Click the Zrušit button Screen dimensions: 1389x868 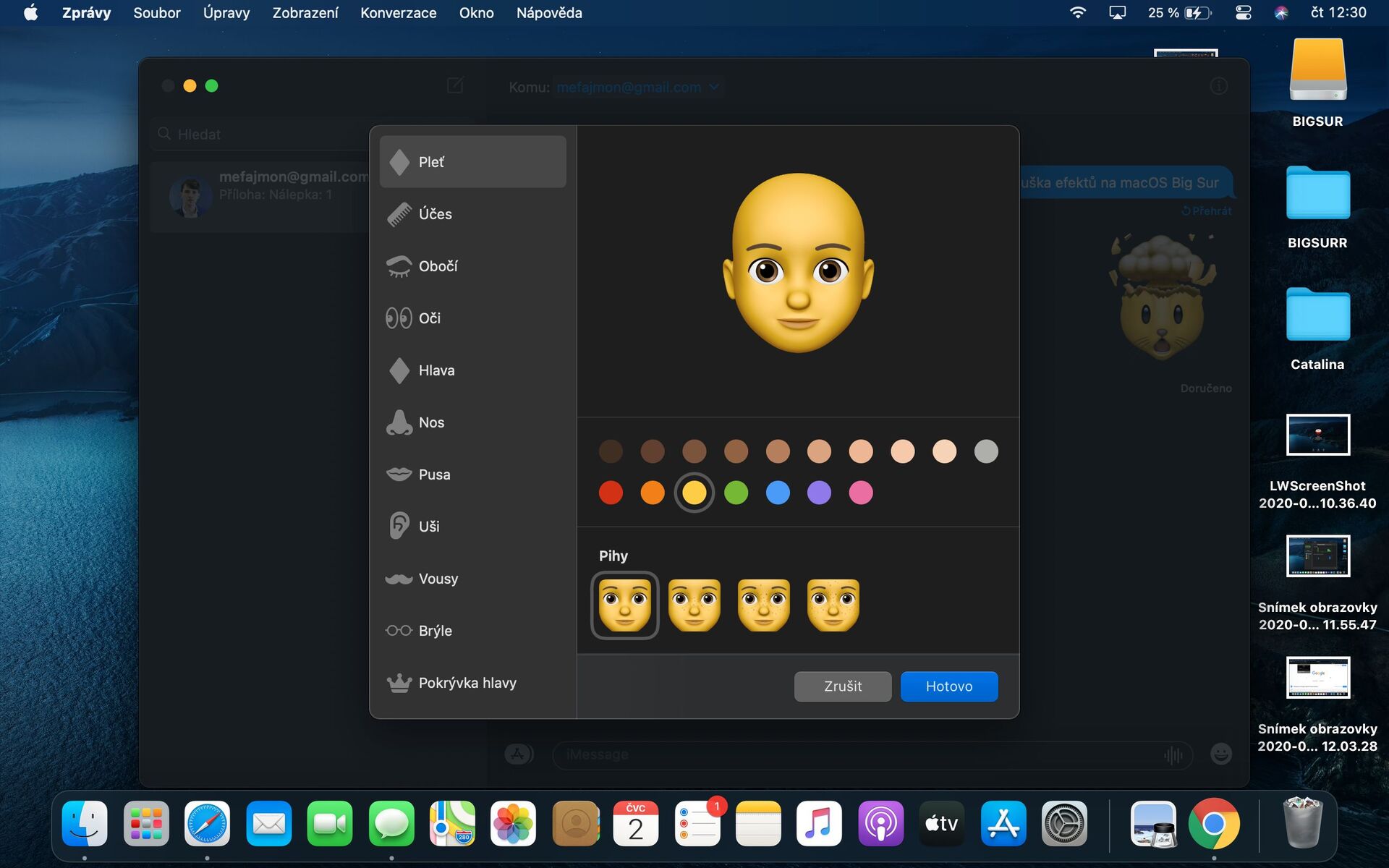click(x=842, y=686)
